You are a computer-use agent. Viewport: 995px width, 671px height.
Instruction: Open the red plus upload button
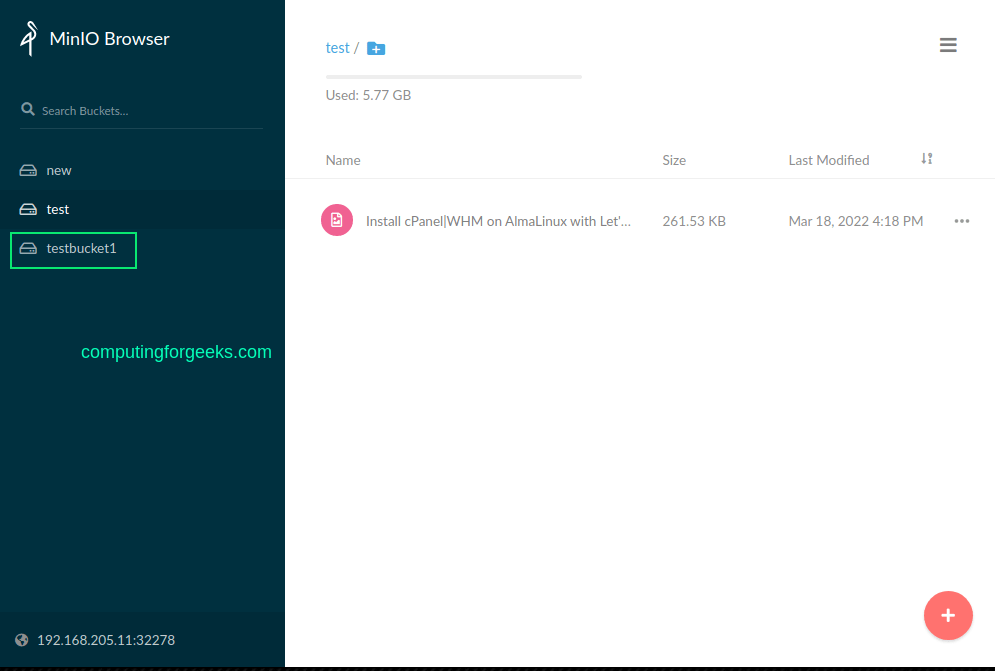[x=948, y=615]
